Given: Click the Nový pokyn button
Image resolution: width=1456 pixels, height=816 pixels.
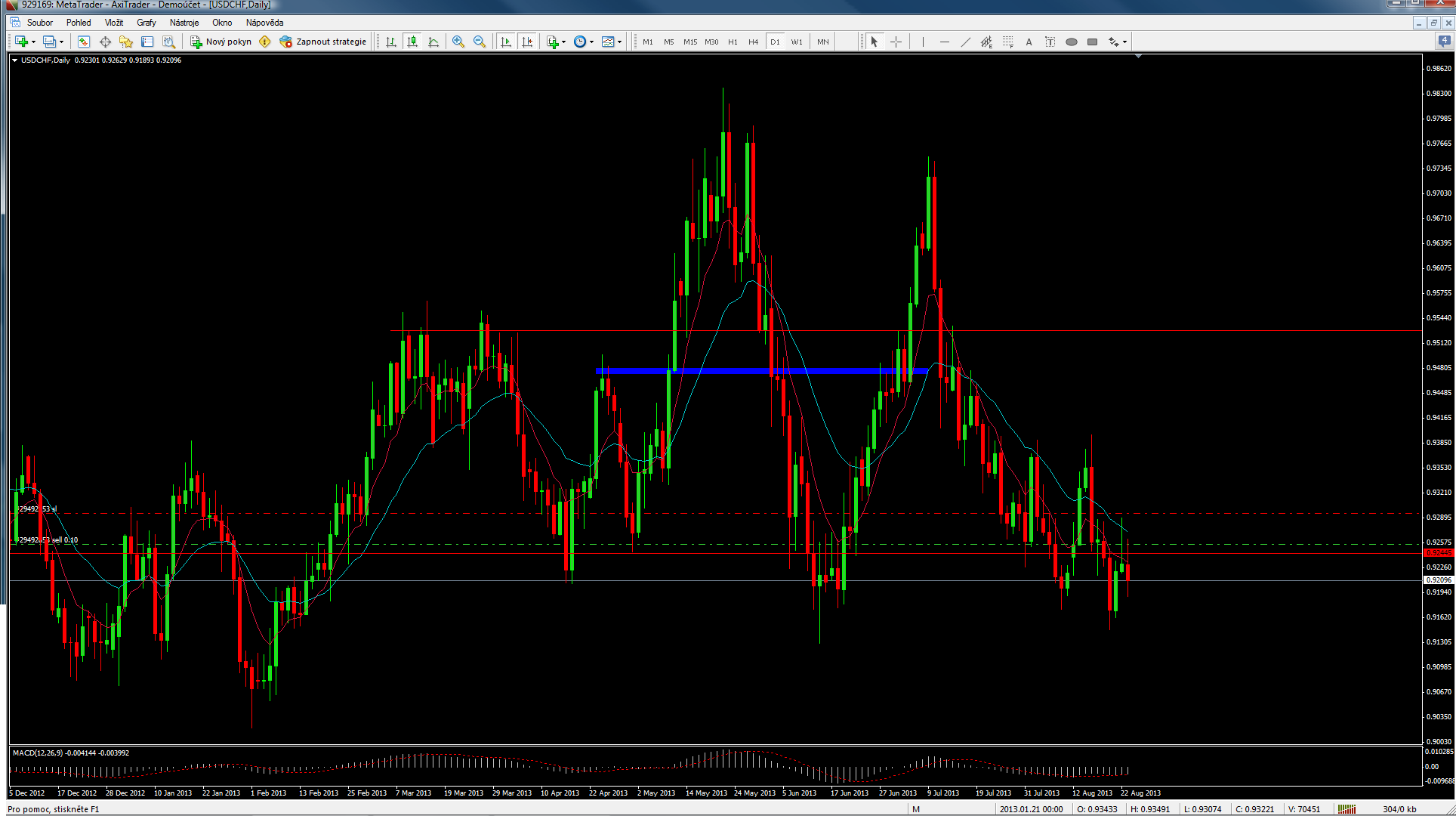Looking at the screenshot, I should tap(221, 42).
